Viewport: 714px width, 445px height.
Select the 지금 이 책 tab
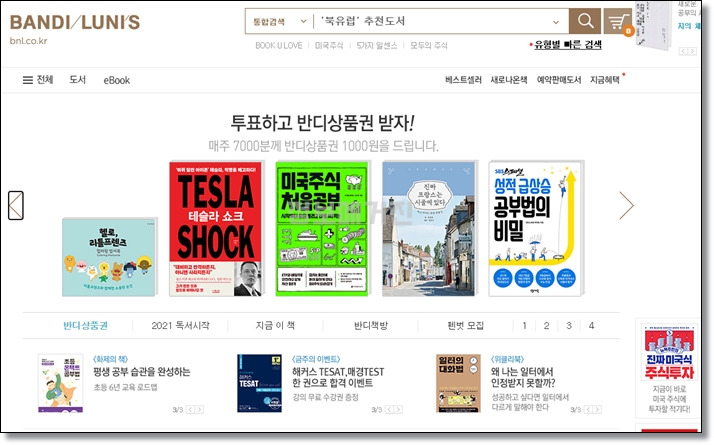275,326
